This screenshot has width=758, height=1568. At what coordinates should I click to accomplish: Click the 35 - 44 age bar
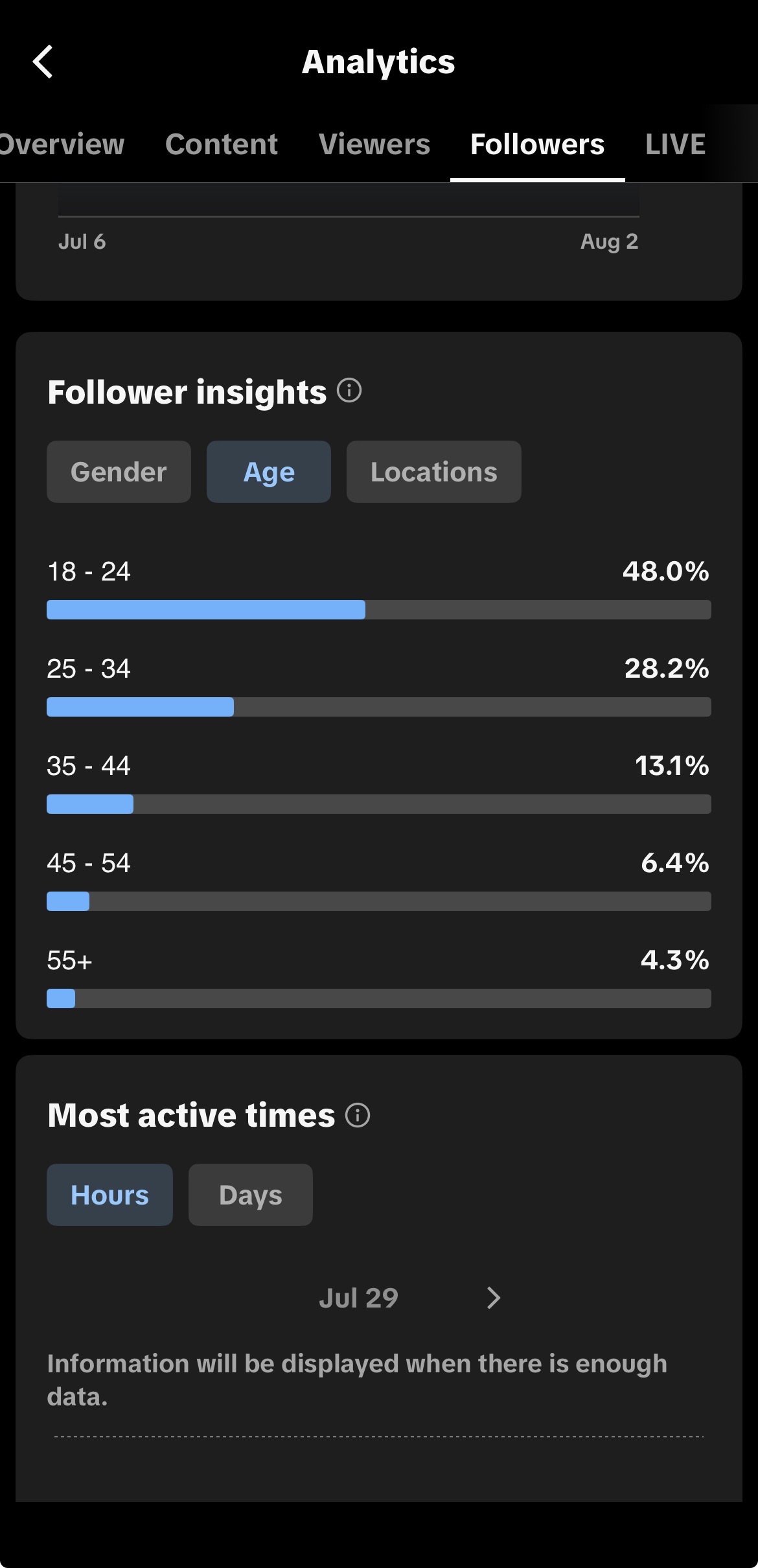pyautogui.click(x=379, y=804)
